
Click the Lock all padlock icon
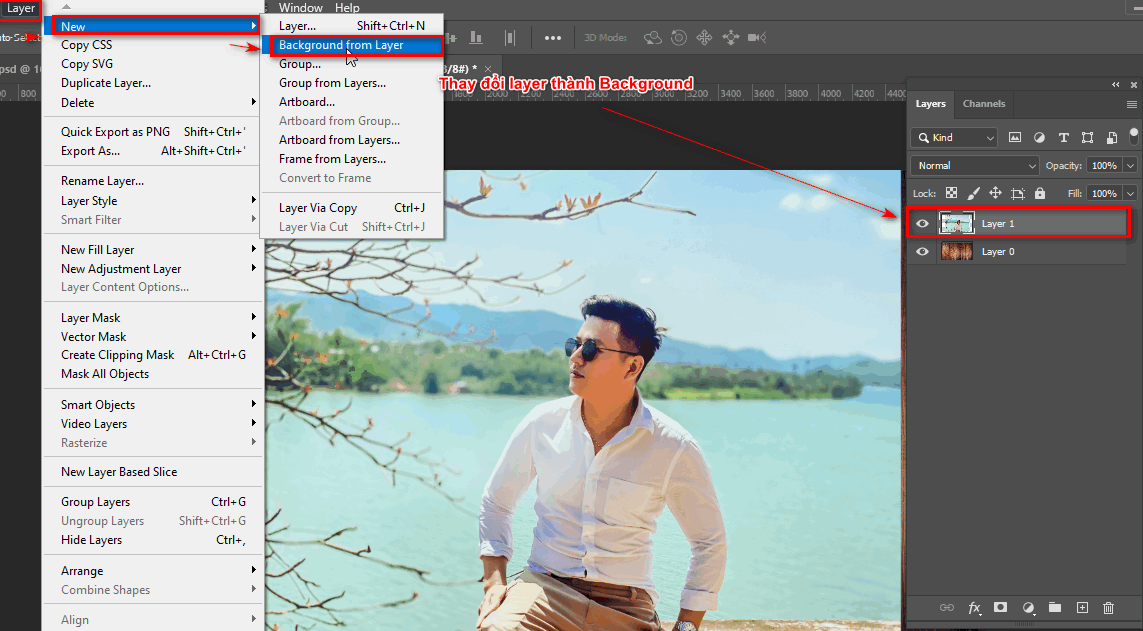1040,191
